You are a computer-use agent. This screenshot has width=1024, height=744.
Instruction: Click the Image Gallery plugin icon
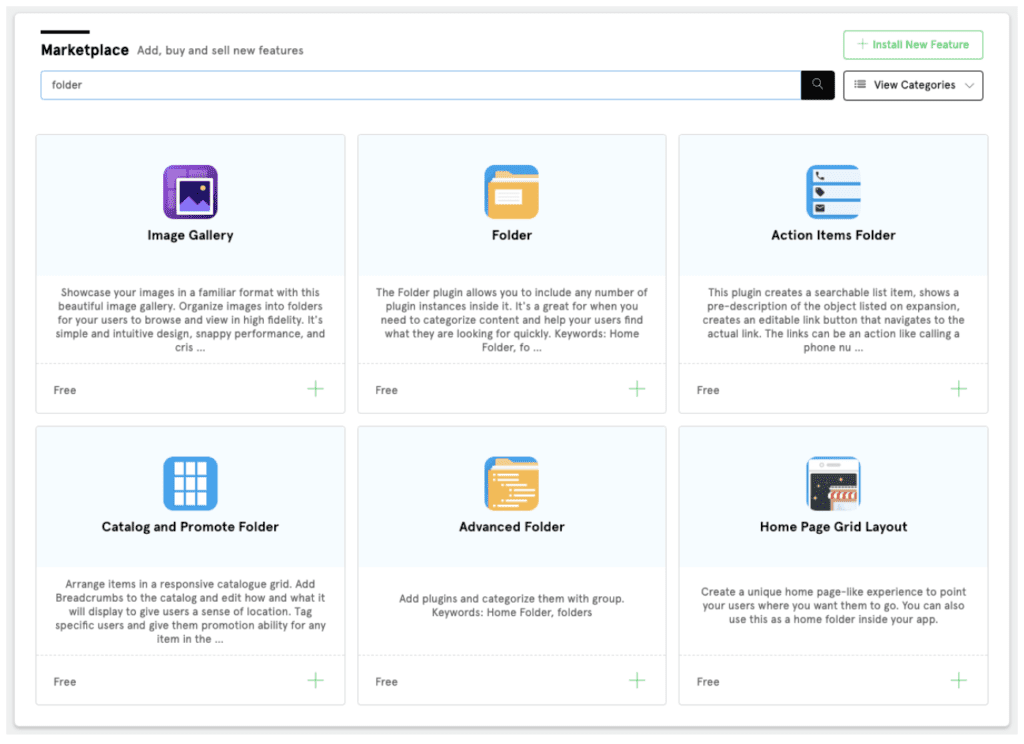pos(190,192)
